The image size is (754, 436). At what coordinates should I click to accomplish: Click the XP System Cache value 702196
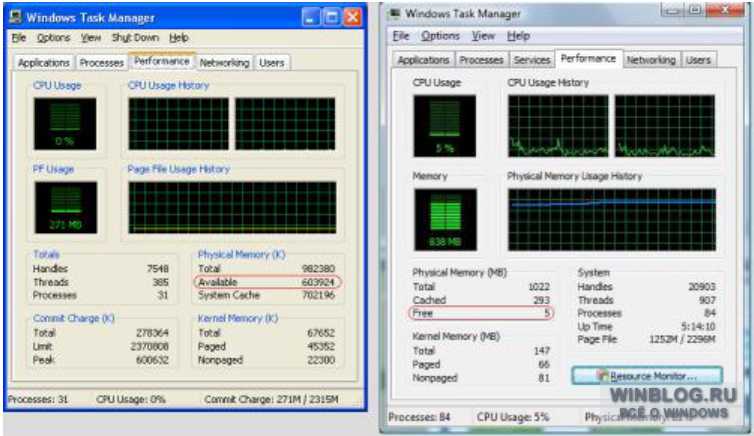pyautogui.click(x=318, y=295)
